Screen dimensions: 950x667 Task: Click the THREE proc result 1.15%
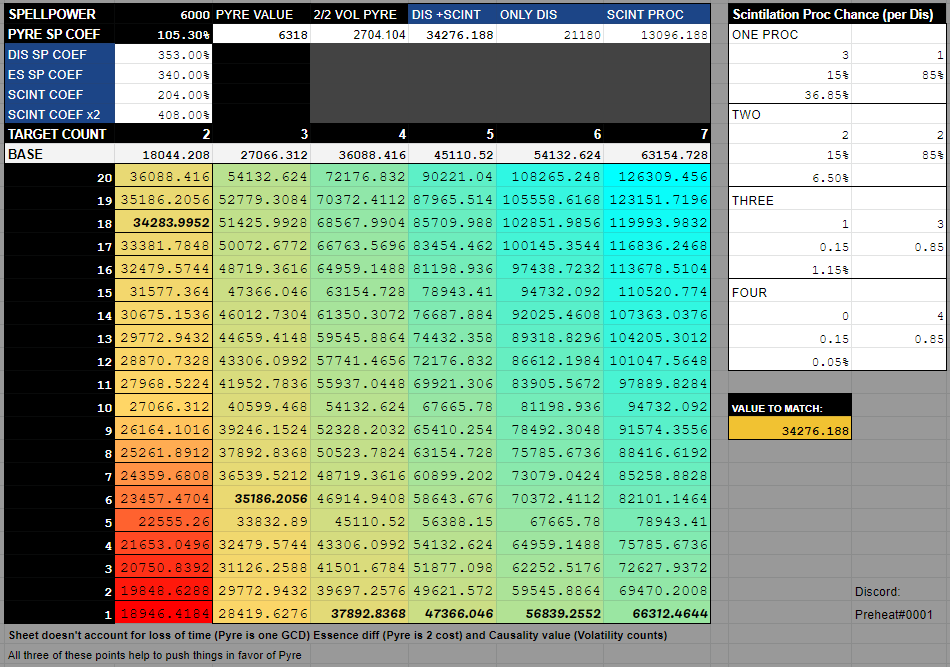[x=790, y=270]
